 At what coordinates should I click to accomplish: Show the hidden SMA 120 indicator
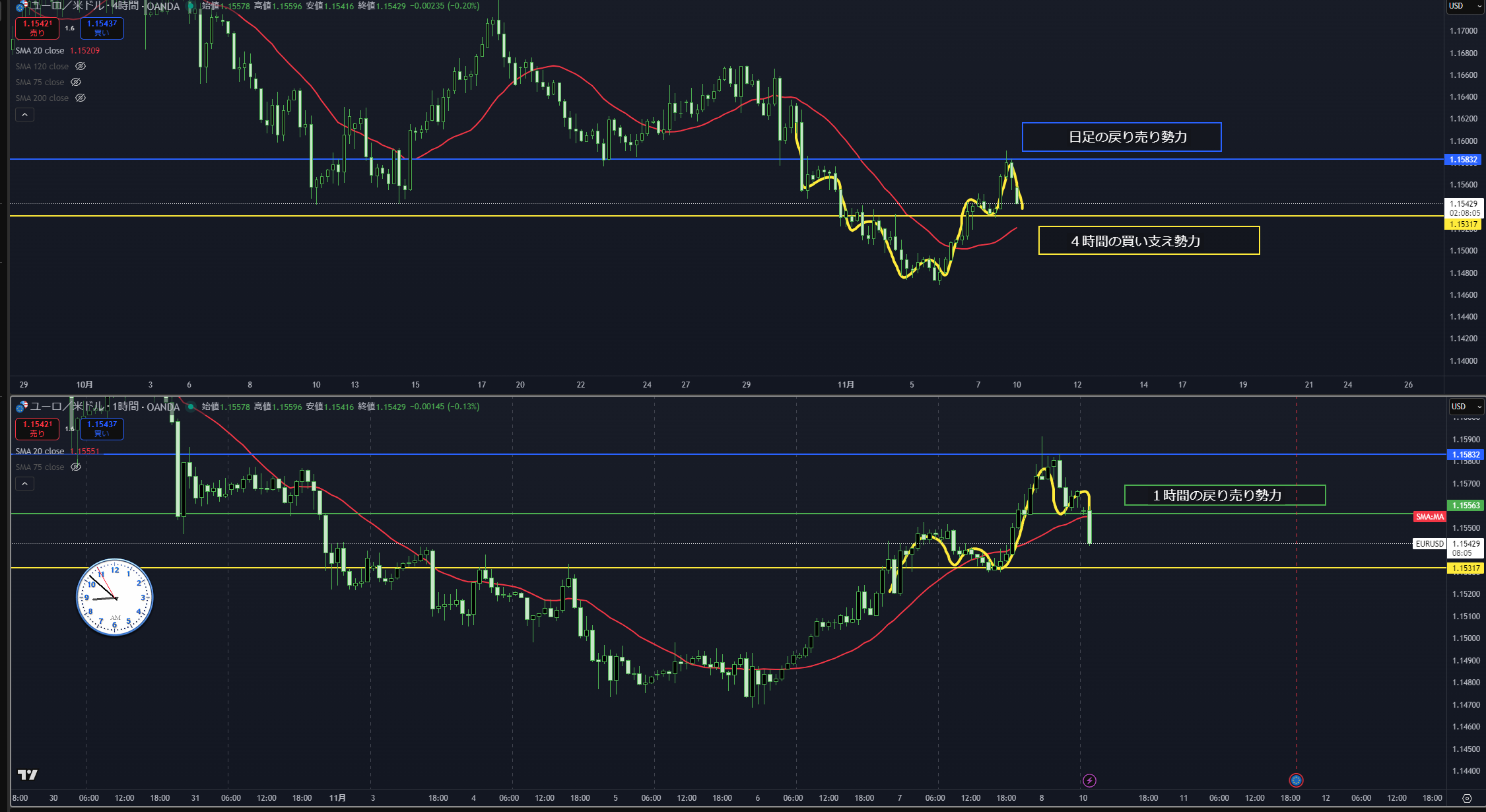point(81,66)
